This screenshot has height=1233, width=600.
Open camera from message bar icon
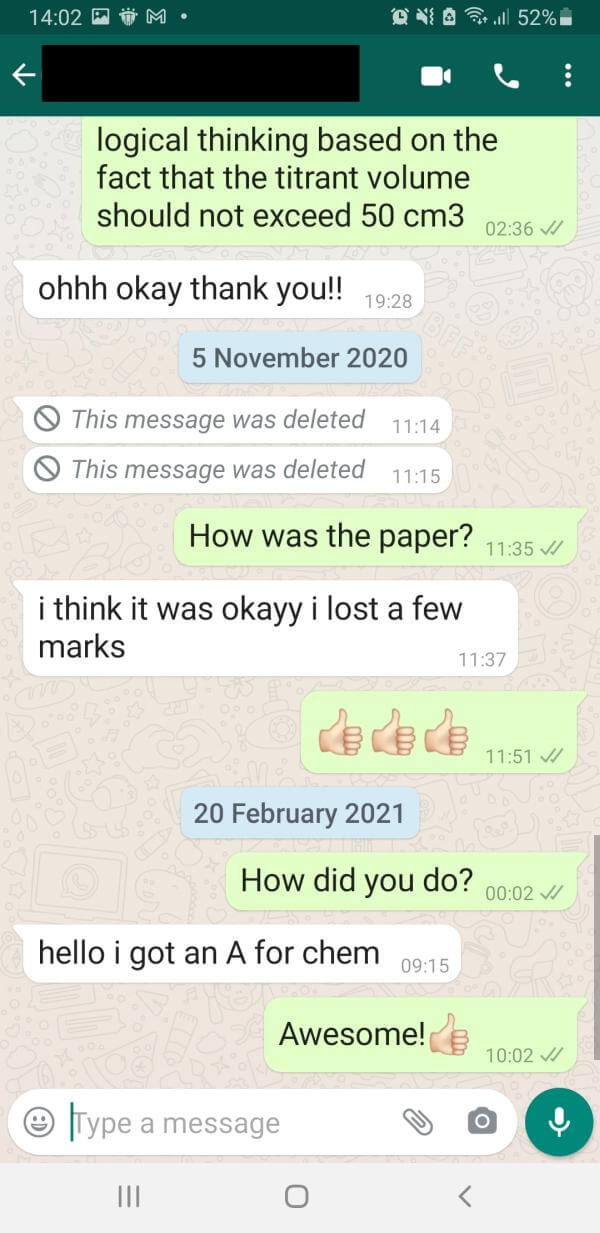click(481, 1122)
